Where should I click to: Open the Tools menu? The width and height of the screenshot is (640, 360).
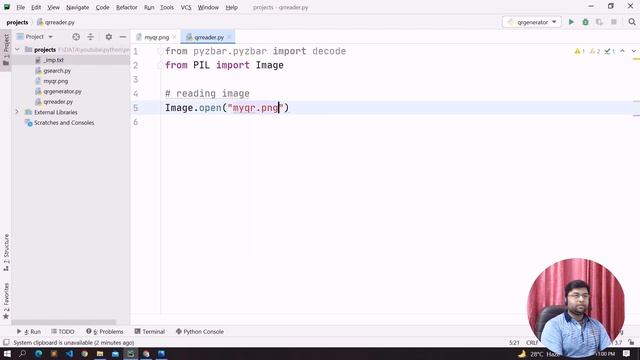pyautogui.click(x=167, y=7)
